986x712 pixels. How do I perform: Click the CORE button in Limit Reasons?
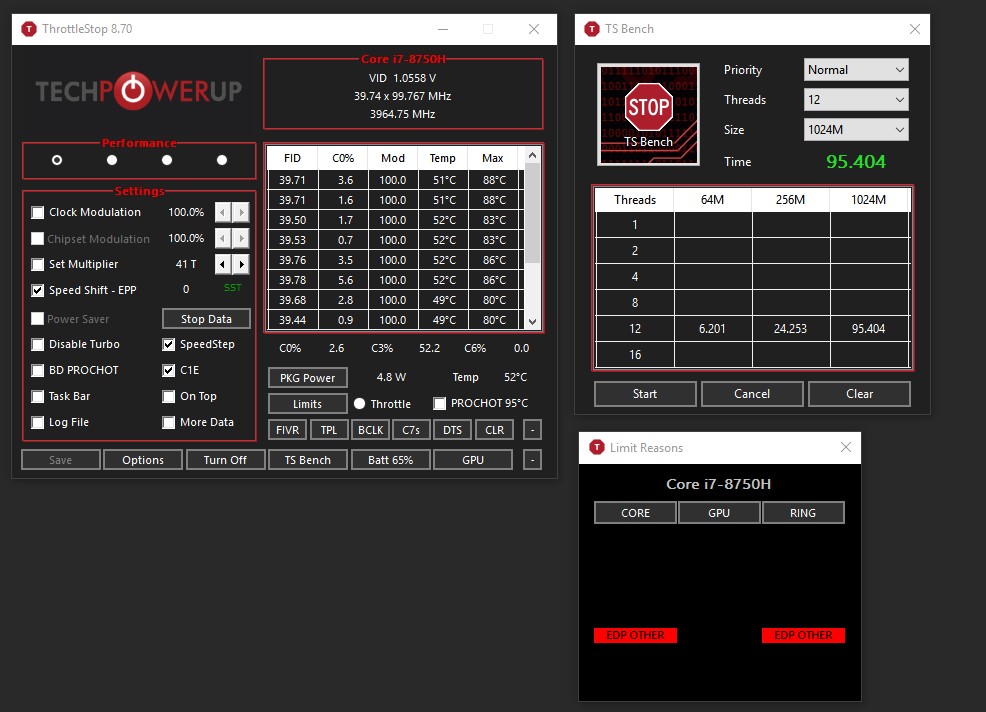(x=635, y=513)
